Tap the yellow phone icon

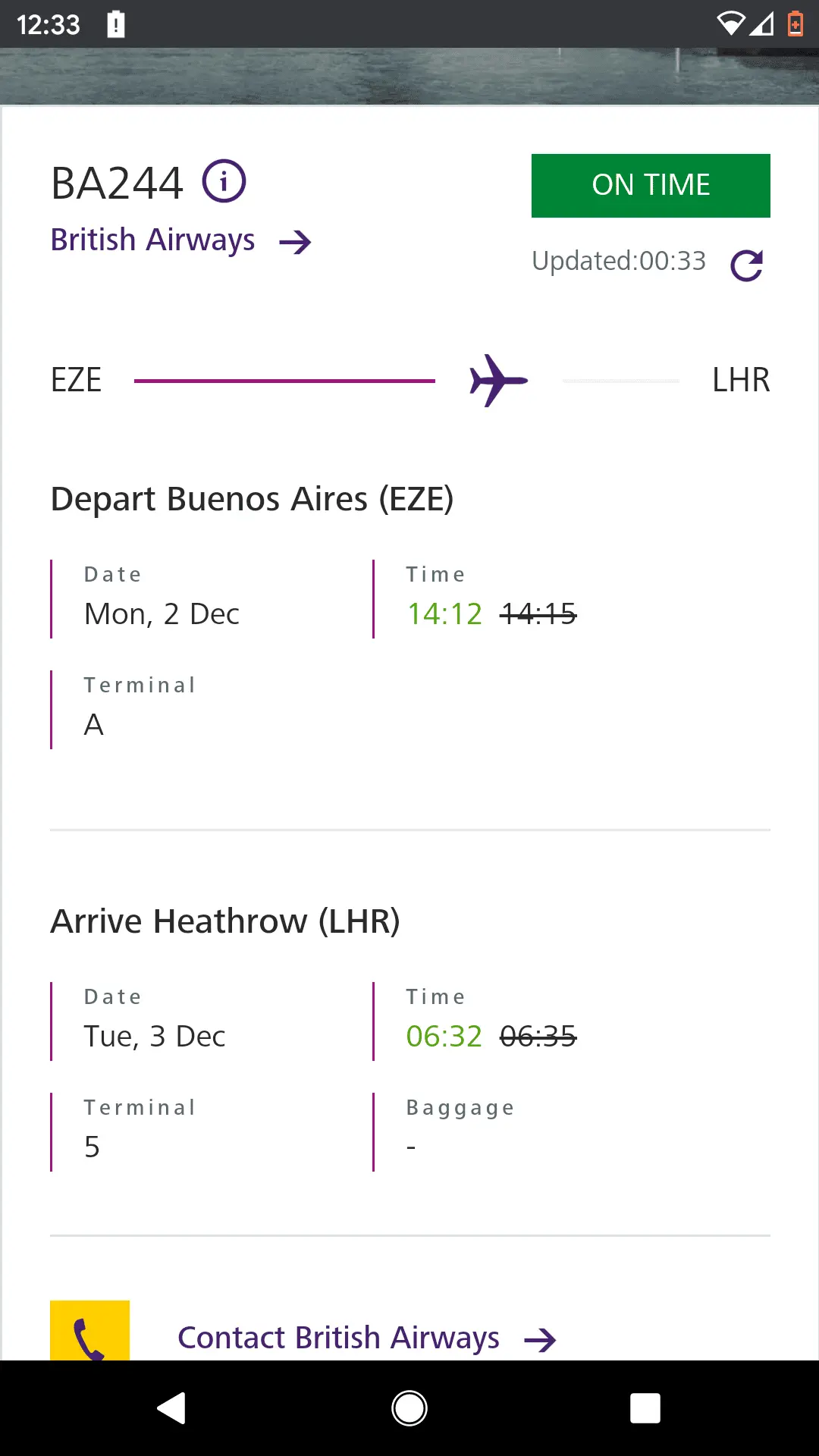click(89, 1332)
